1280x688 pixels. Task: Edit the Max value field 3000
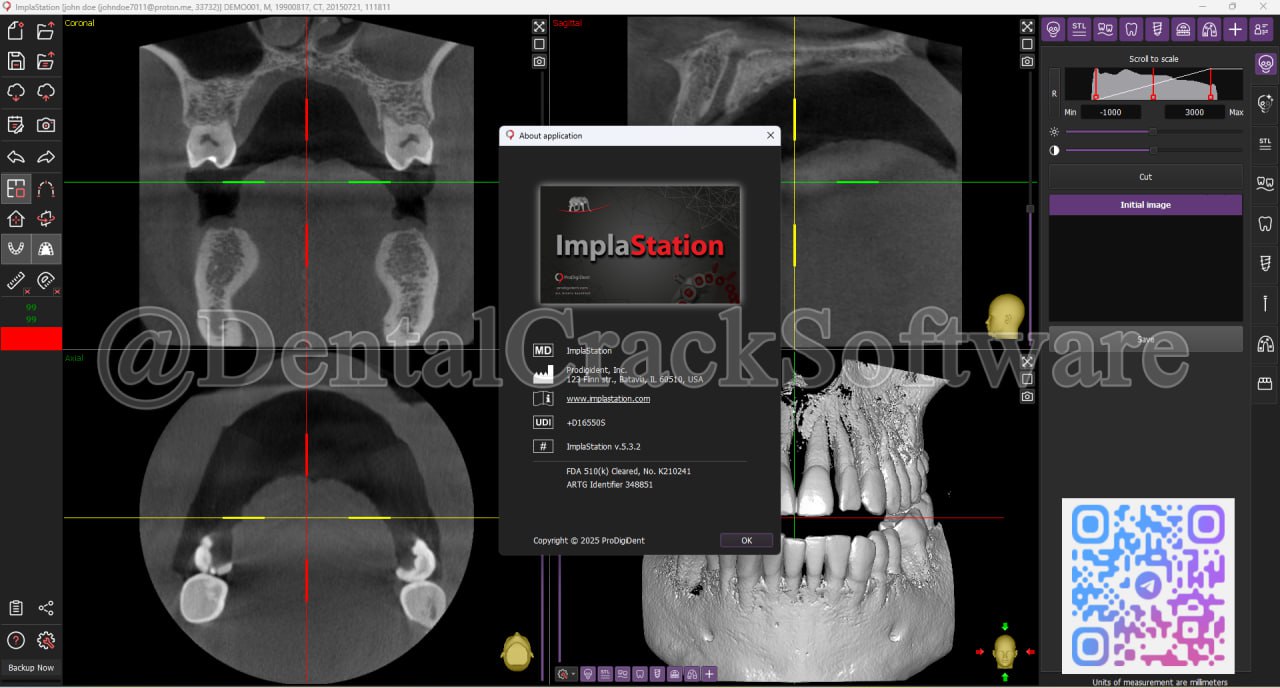click(x=1194, y=112)
